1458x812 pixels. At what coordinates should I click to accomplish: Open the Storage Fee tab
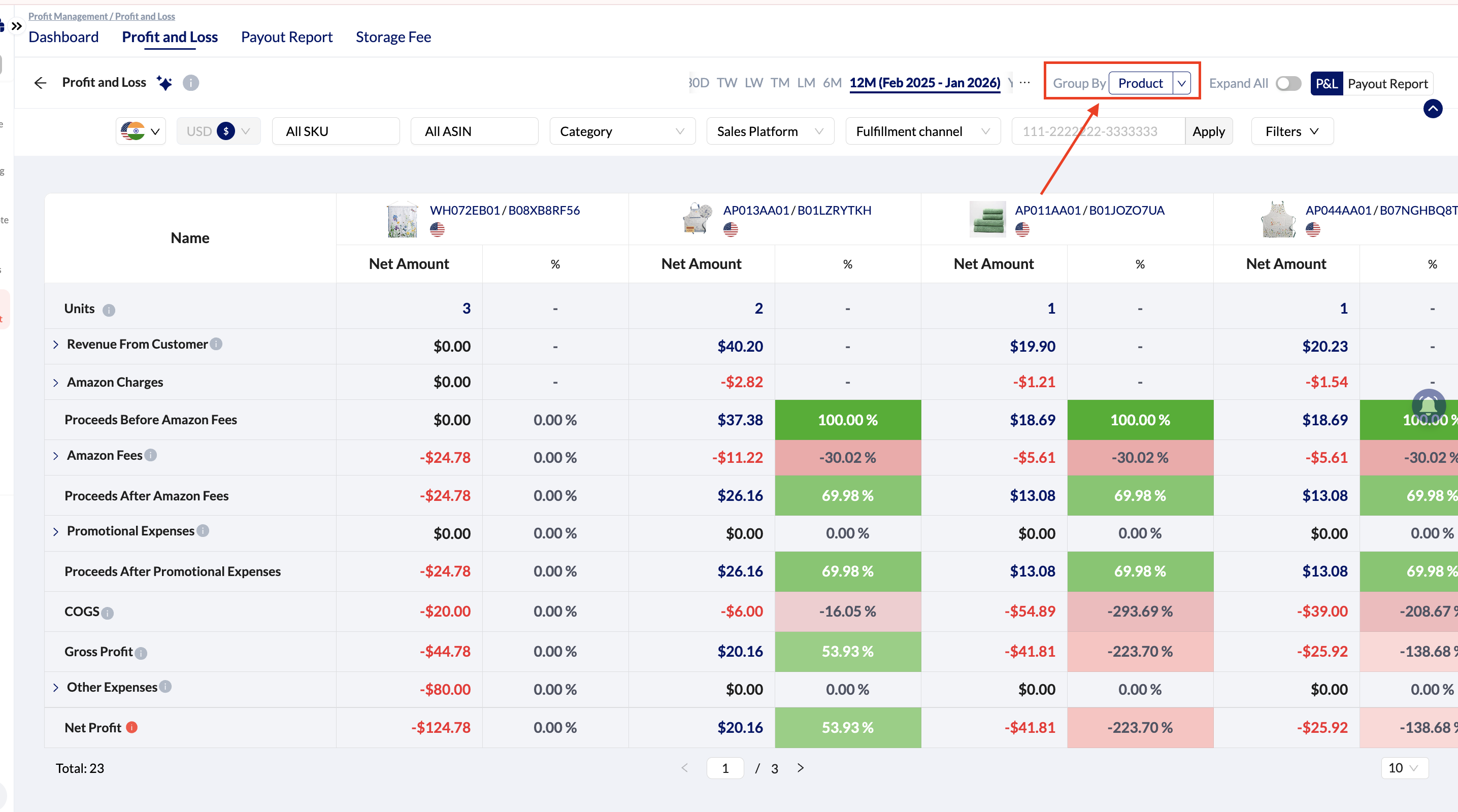[x=393, y=37]
